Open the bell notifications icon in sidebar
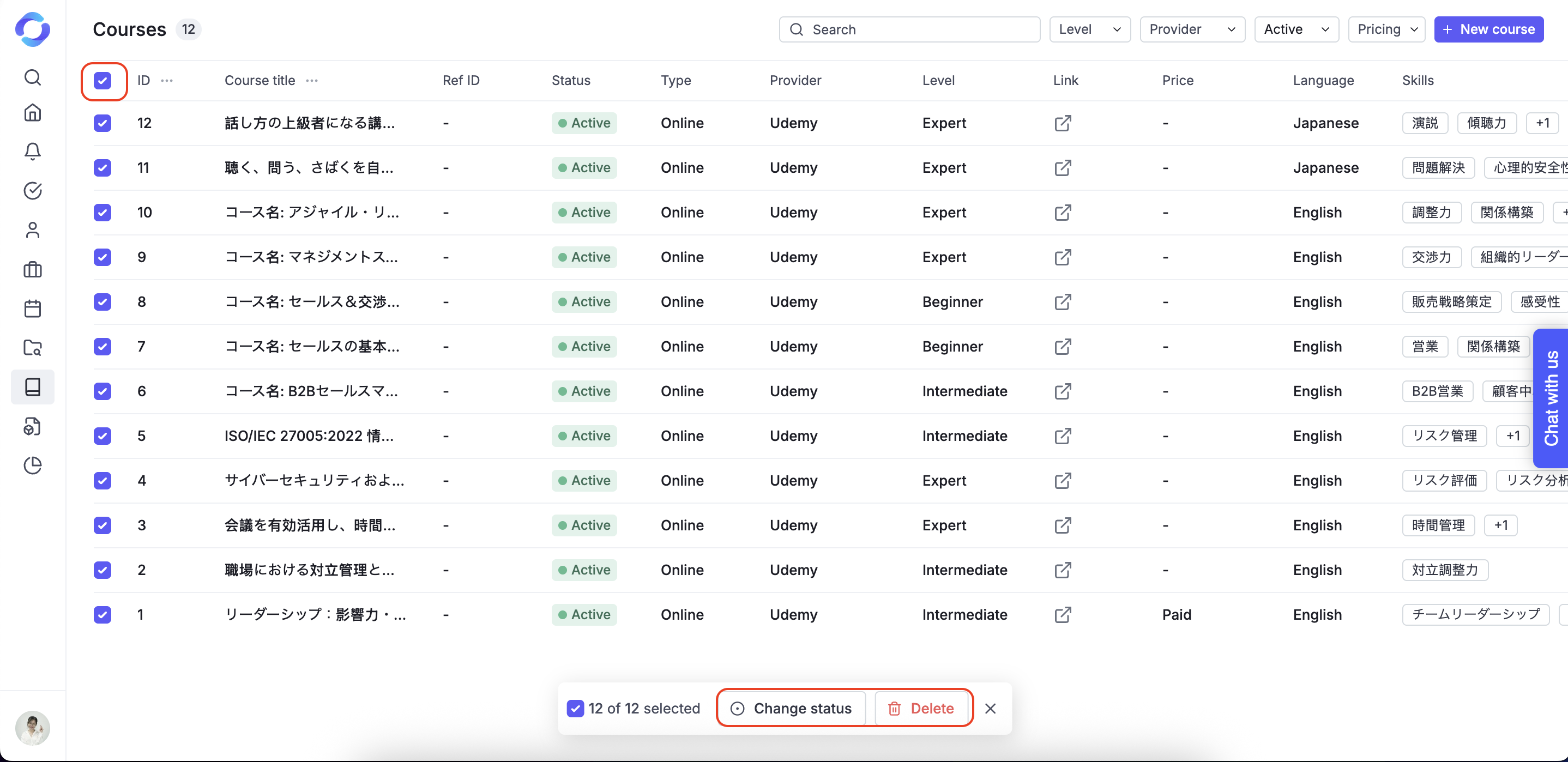1568x762 pixels. pos(33,151)
